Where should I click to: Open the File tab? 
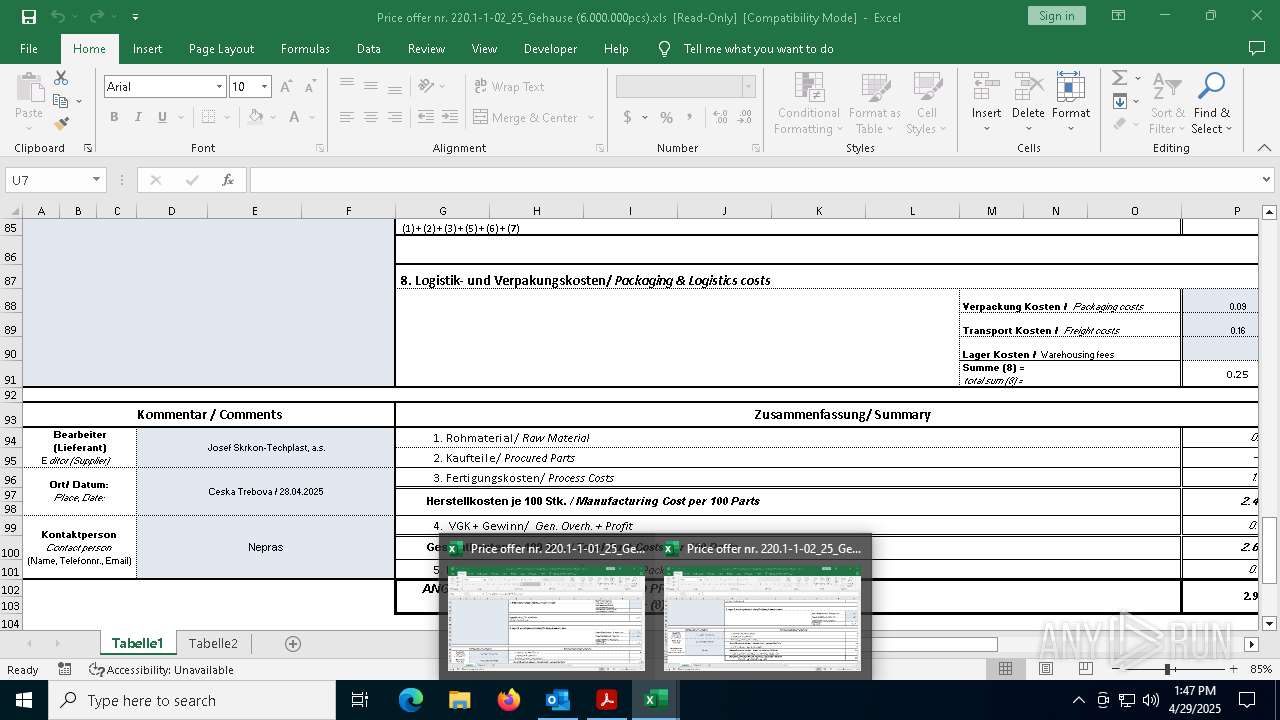pos(29,49)
